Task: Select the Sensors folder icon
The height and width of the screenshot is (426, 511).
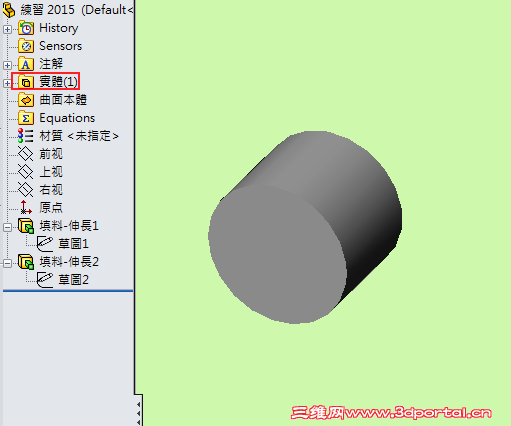Action: (x=26, y=46)
